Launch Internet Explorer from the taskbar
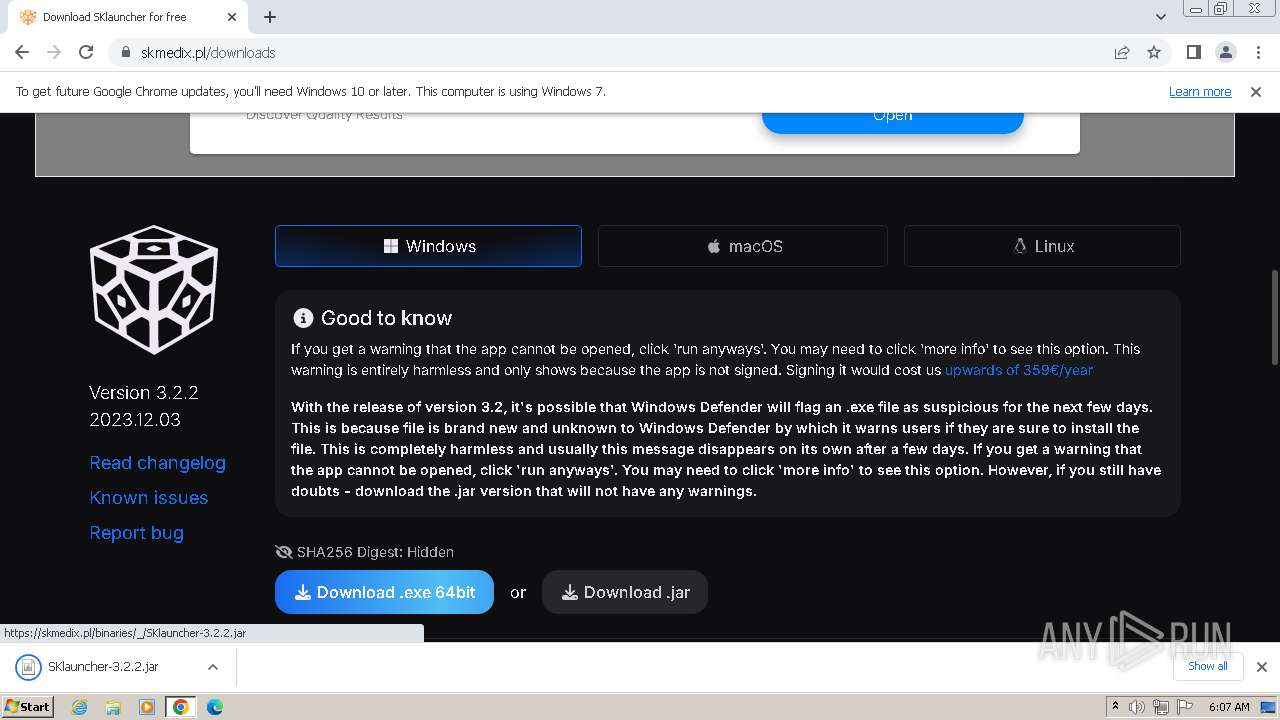1280x720 pixels. [x=80, y=707]
